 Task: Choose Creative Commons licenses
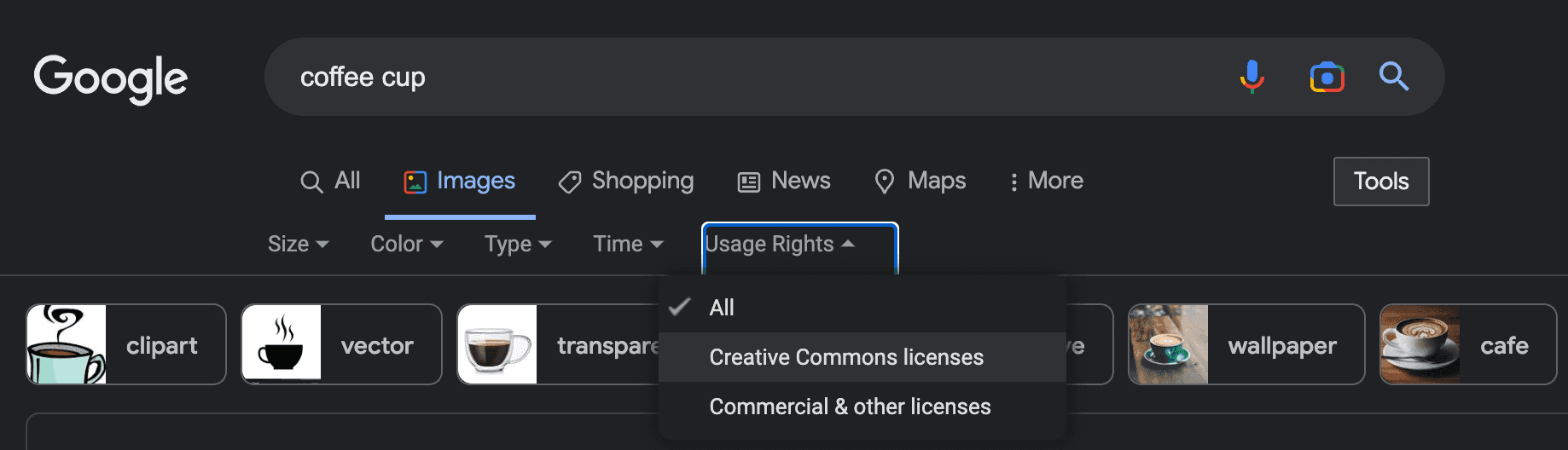coord(862,357)
